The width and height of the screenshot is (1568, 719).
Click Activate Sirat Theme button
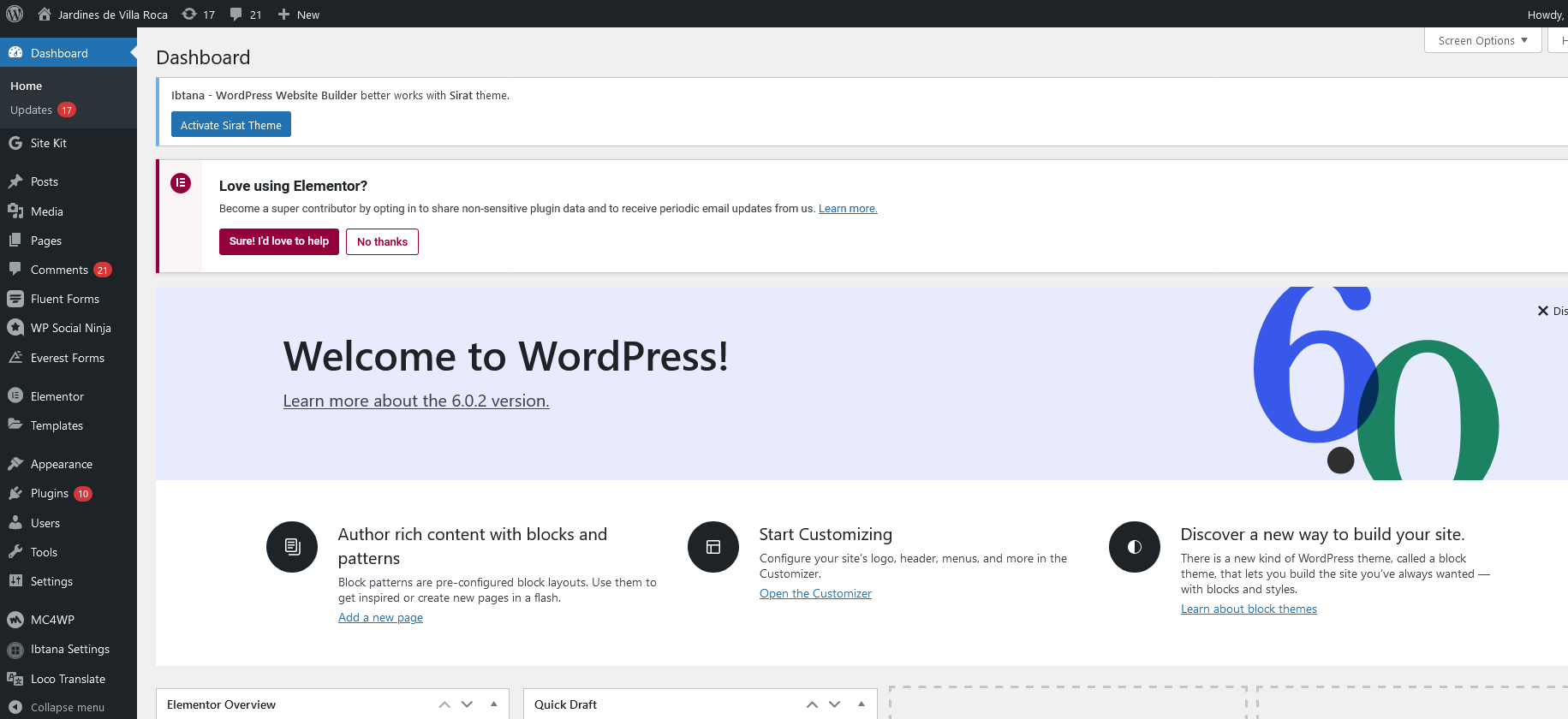click(x=231, y=124)
